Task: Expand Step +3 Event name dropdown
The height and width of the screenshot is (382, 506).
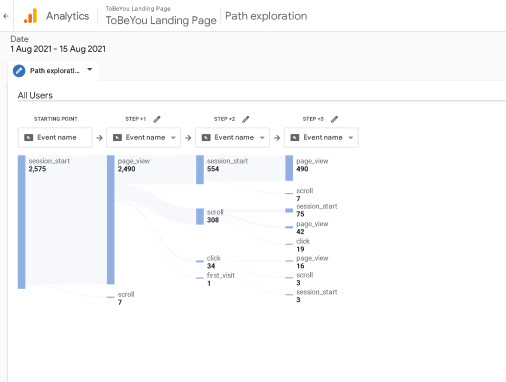Action: pyautogui.click(x=351, y=138)
